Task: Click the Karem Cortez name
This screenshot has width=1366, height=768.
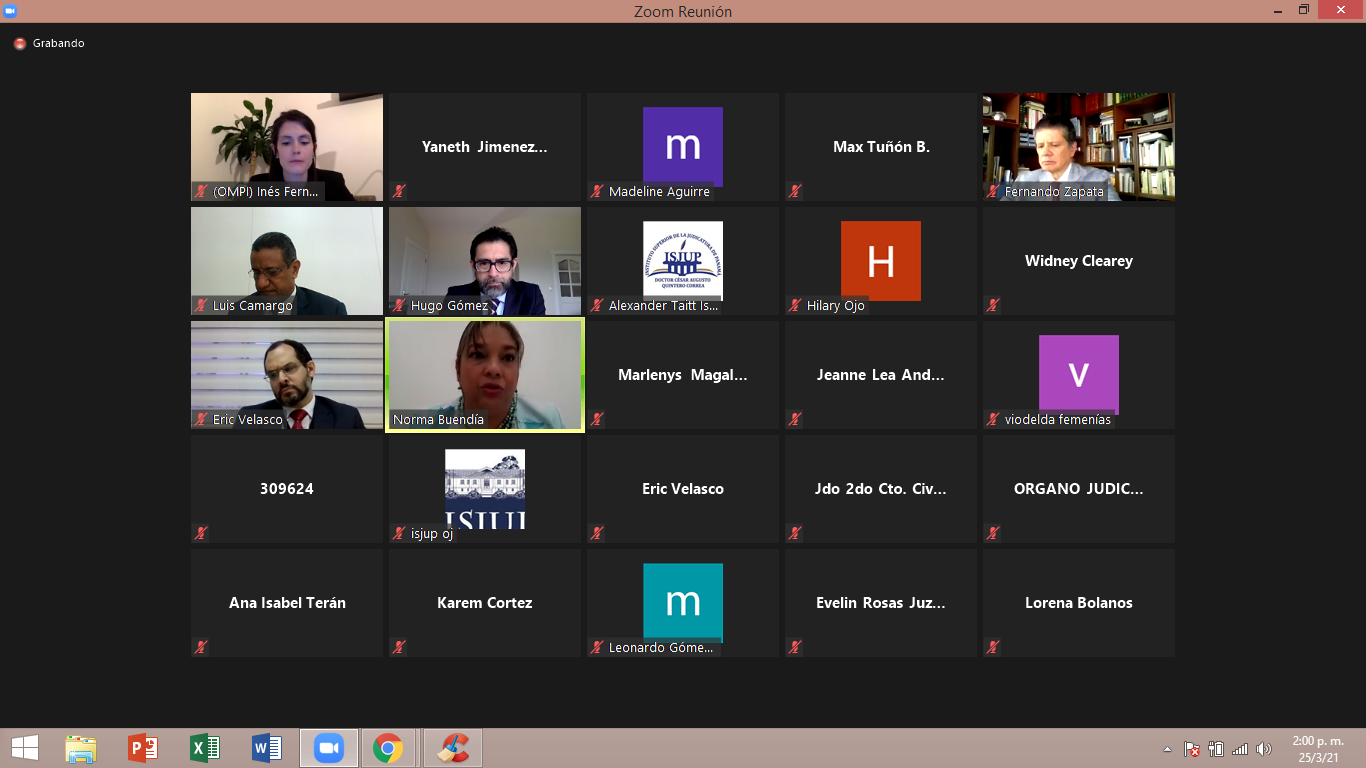Action: [485, 603]
